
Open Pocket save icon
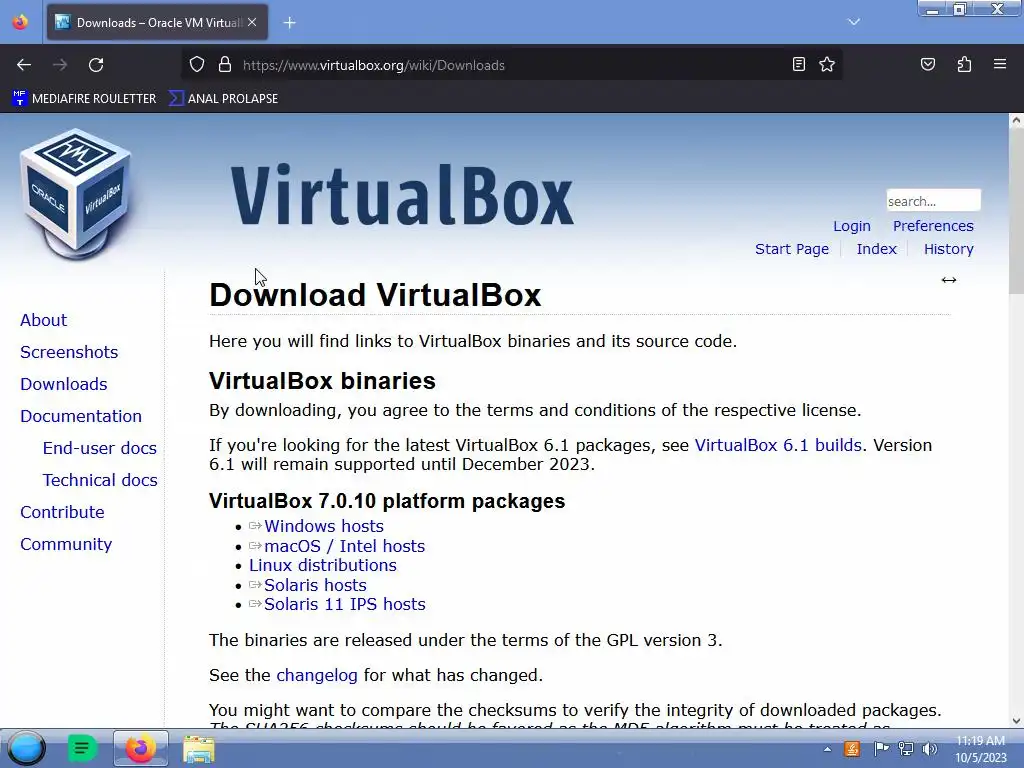click(x=927, y=64)
